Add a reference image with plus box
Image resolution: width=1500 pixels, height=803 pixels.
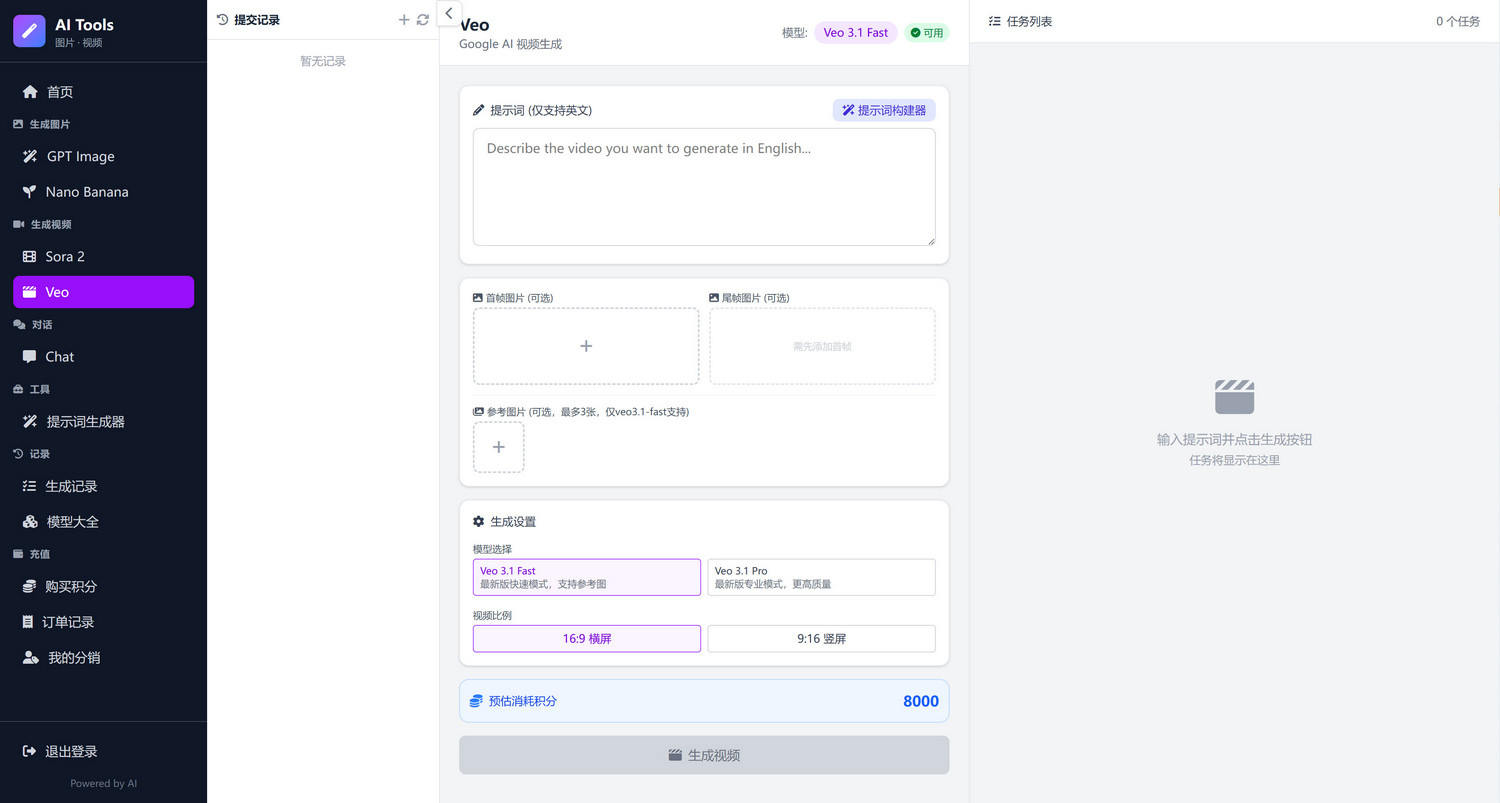click(x=498, y=447)
